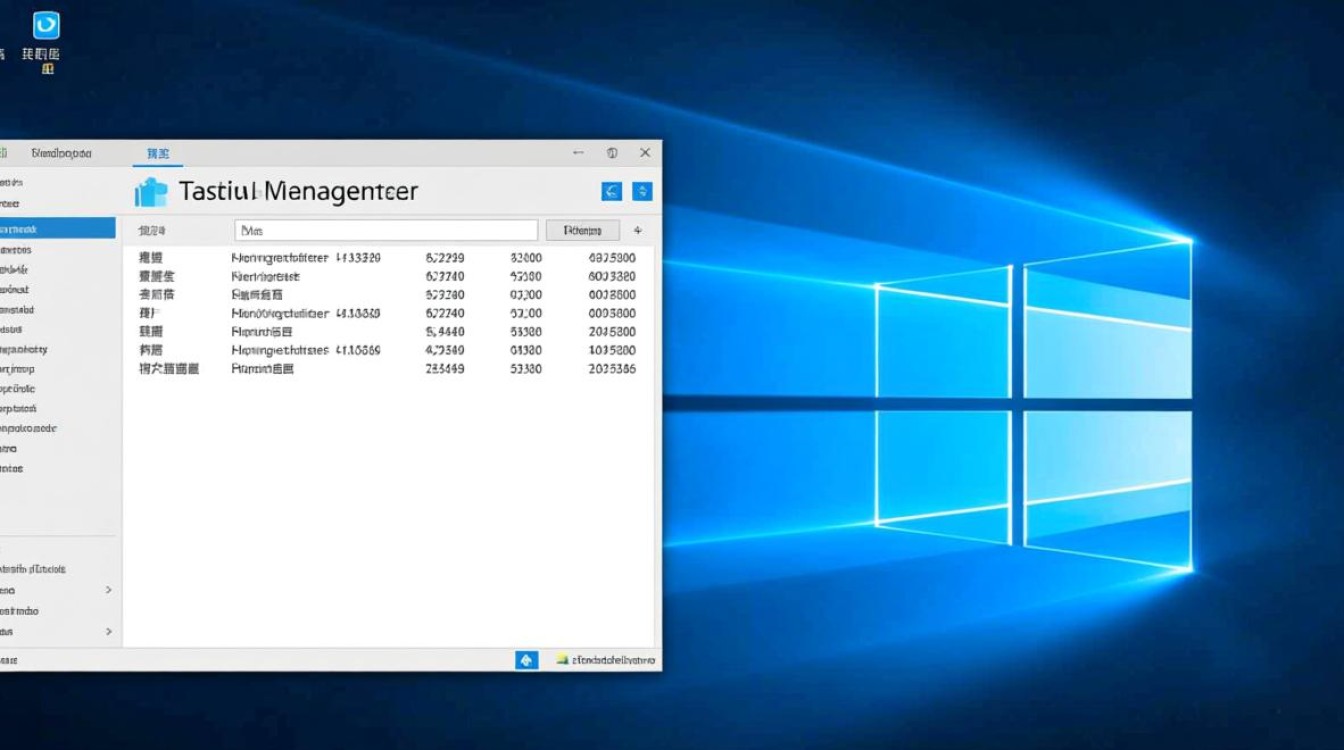Expand the bottom chevron sidebar item

point(109,632)
